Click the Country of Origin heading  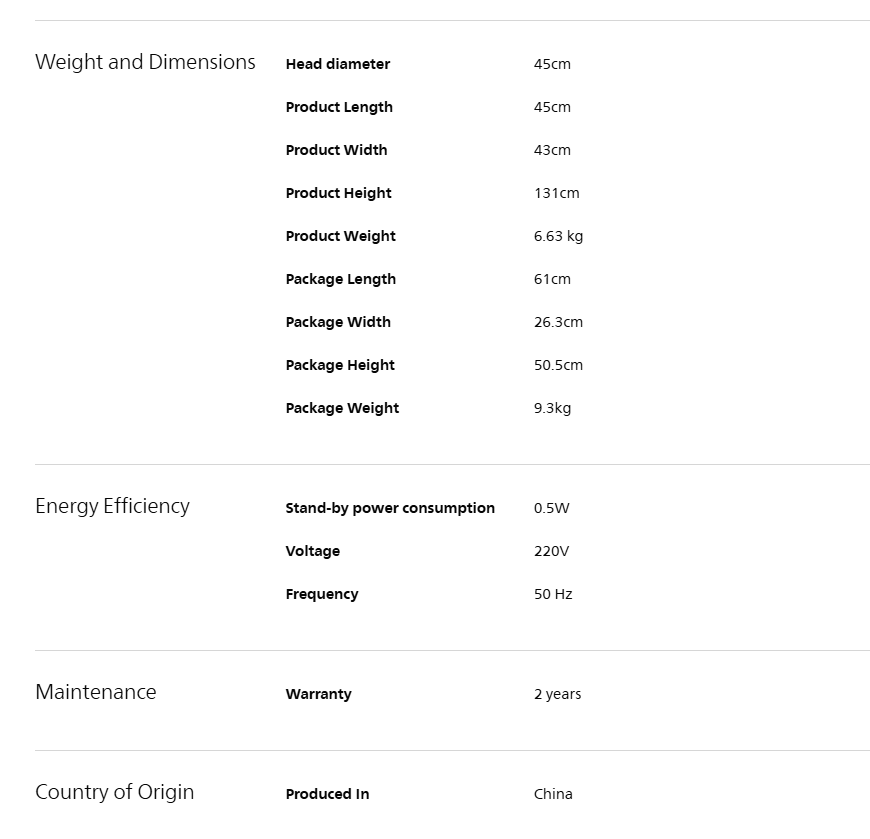pos(115,792)
